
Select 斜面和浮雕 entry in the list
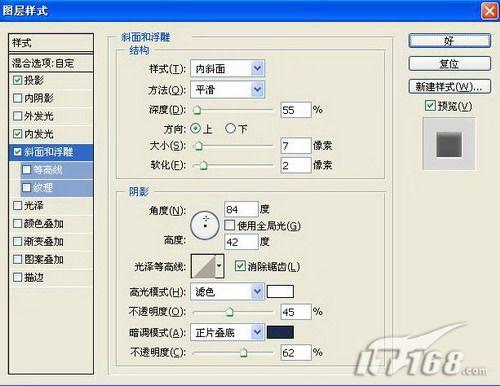tap(51, 152)
